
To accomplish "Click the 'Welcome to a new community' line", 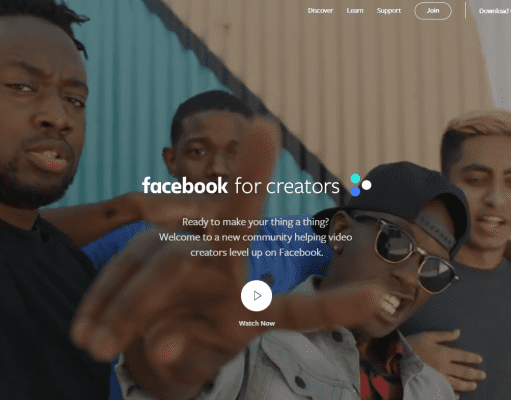I will (256, 237).
